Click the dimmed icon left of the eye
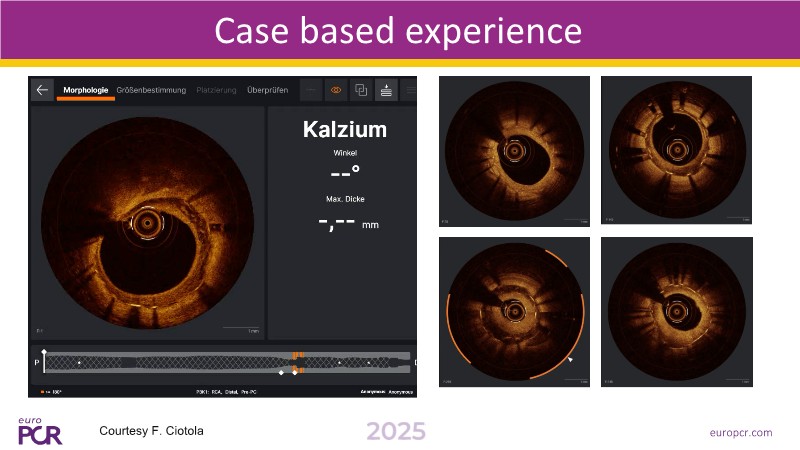 tap(311, 90)
